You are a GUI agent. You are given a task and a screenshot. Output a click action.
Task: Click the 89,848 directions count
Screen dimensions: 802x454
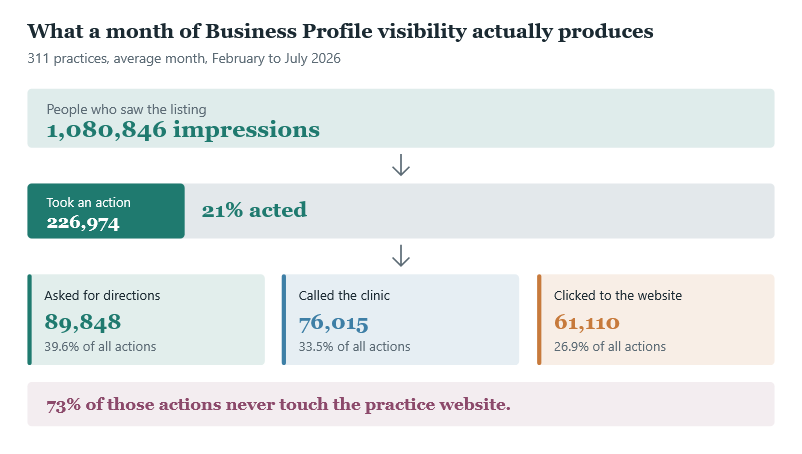[83, 322]
